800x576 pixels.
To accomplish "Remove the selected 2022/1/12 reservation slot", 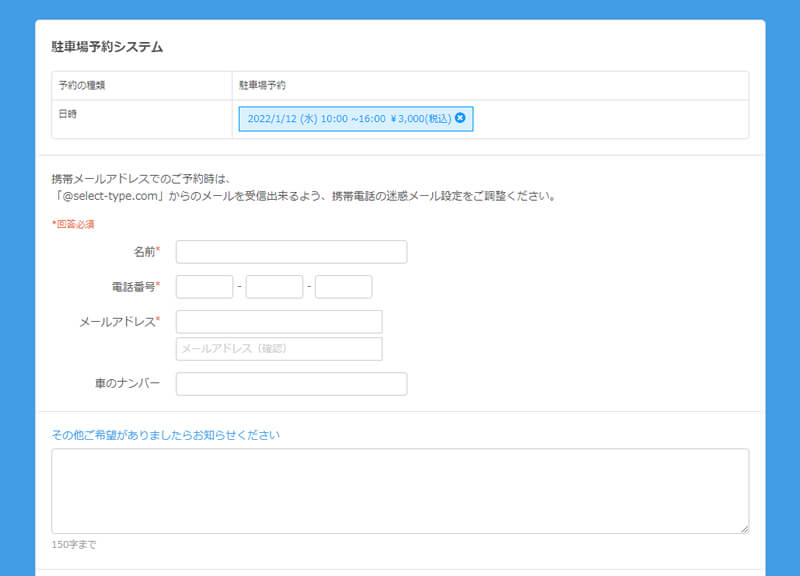I will [x=460, y=118].
